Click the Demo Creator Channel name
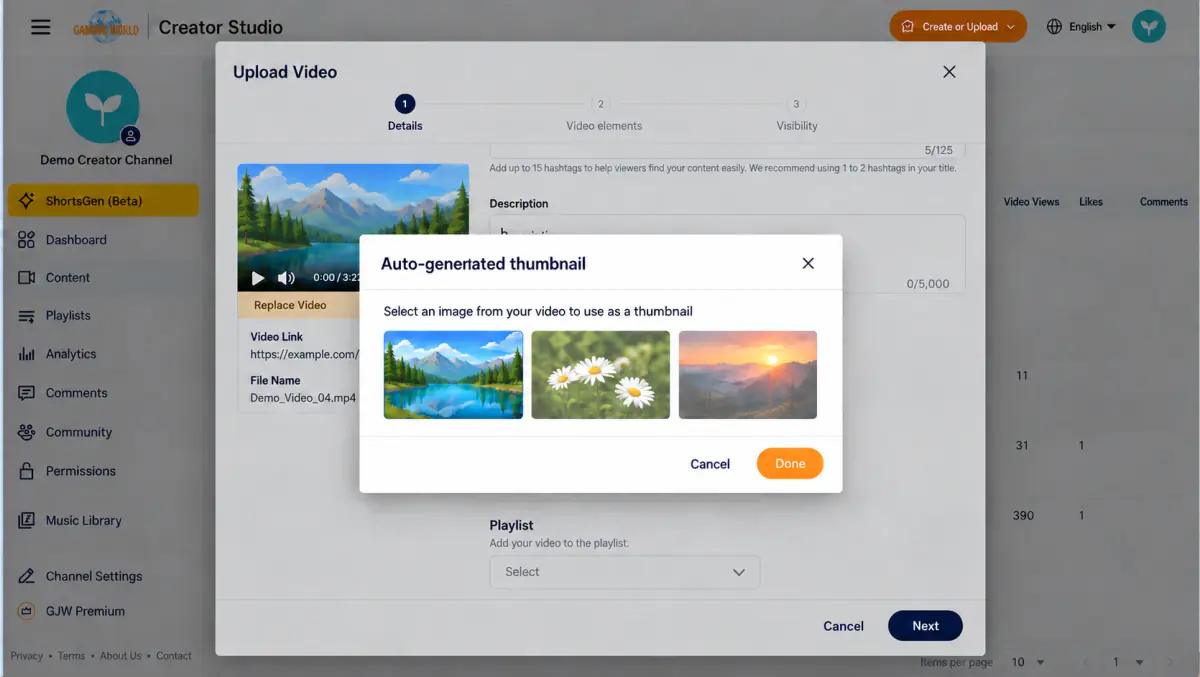The image size is (1200, 677). 106,160
